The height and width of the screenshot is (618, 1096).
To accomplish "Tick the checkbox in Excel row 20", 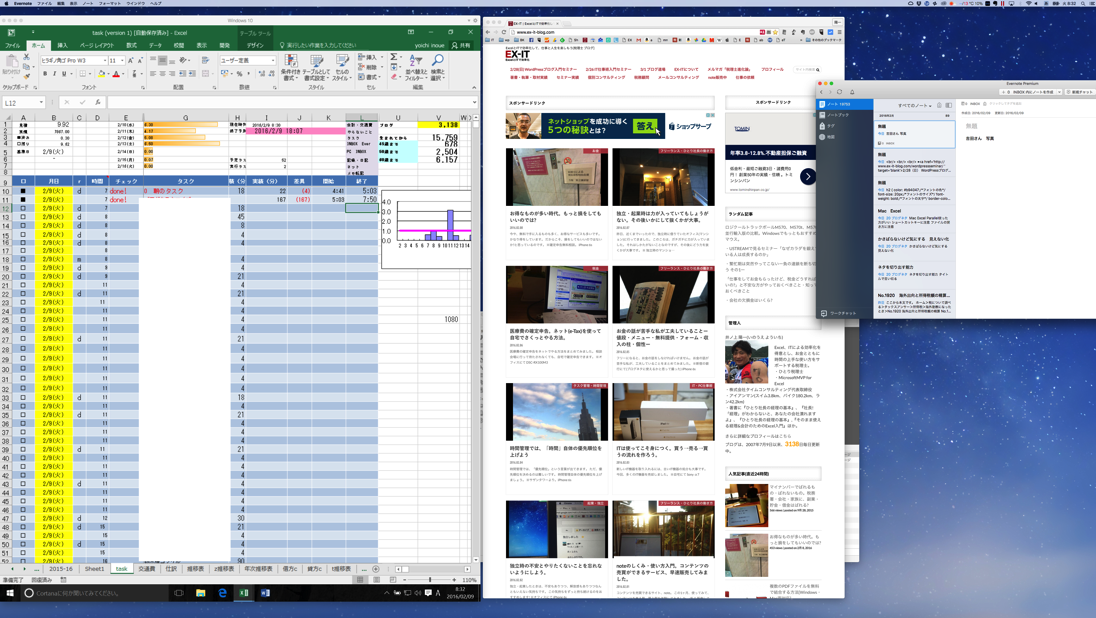I will click(23, 276).
